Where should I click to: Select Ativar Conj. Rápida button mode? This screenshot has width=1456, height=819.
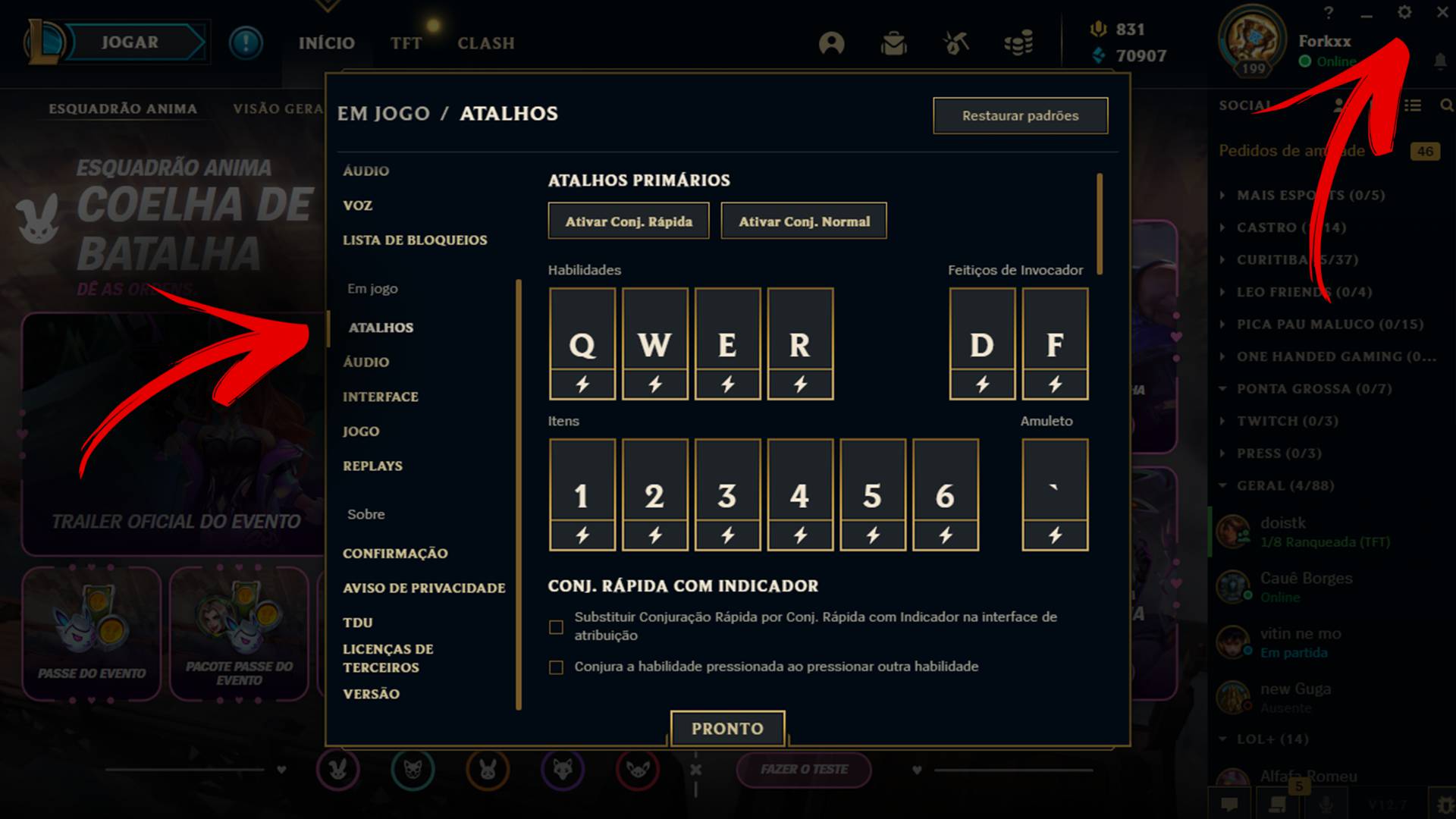(x=628, y=221)
